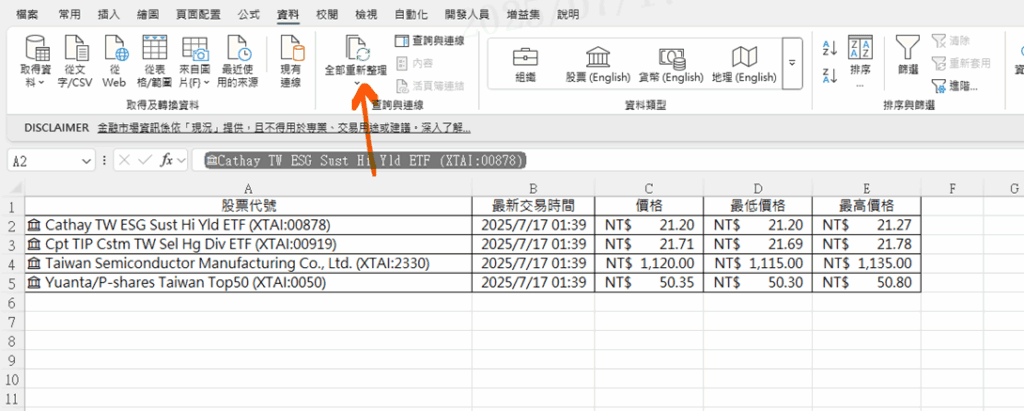
Task: Click the 現有連線 existing connections icon
Action: tap(291, 60)
